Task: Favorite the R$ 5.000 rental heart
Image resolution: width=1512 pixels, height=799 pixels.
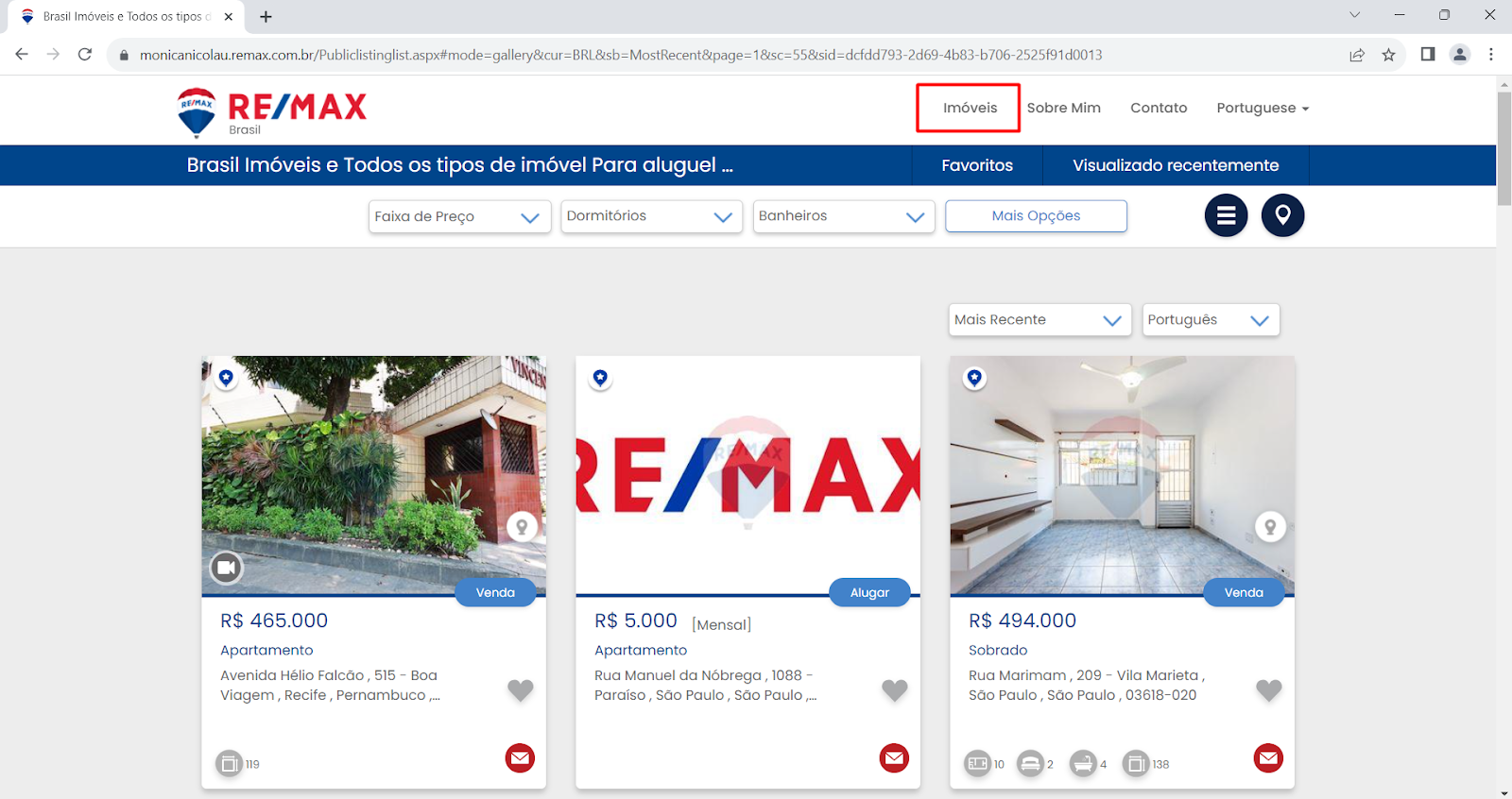Action: click(895, 690)
